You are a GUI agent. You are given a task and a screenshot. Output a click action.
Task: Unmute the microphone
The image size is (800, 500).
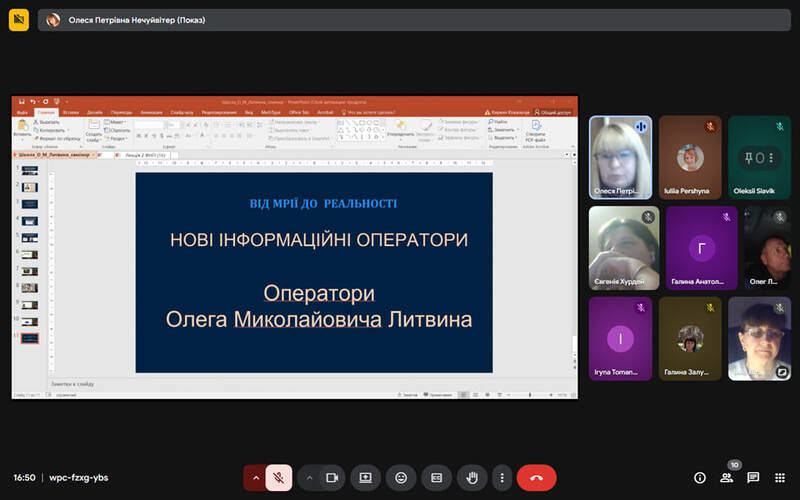click(279, 478)
